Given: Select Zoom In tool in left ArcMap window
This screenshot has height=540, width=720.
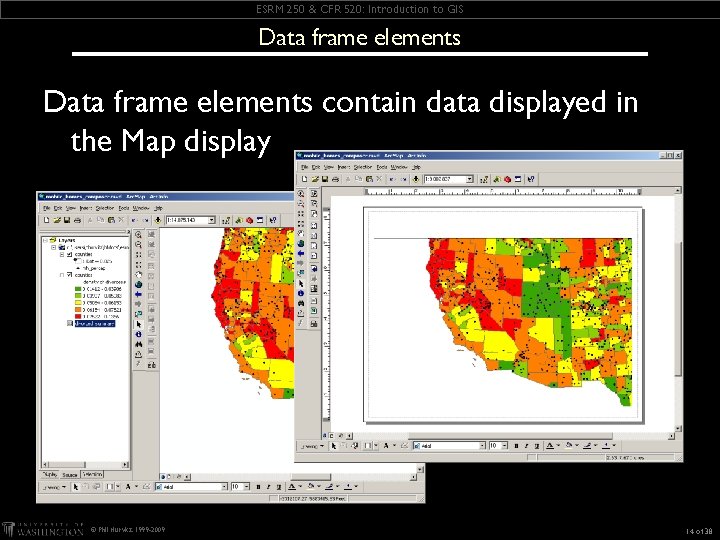Looking at the screenshot, I should pyautogui.click(x=138, y=235).
